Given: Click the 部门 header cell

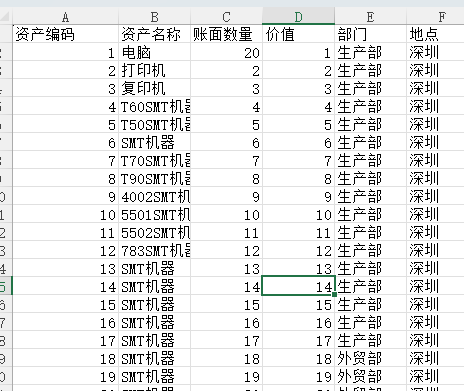Looking at the screenshot, I should pyautogui.click(x=370, y=34).
